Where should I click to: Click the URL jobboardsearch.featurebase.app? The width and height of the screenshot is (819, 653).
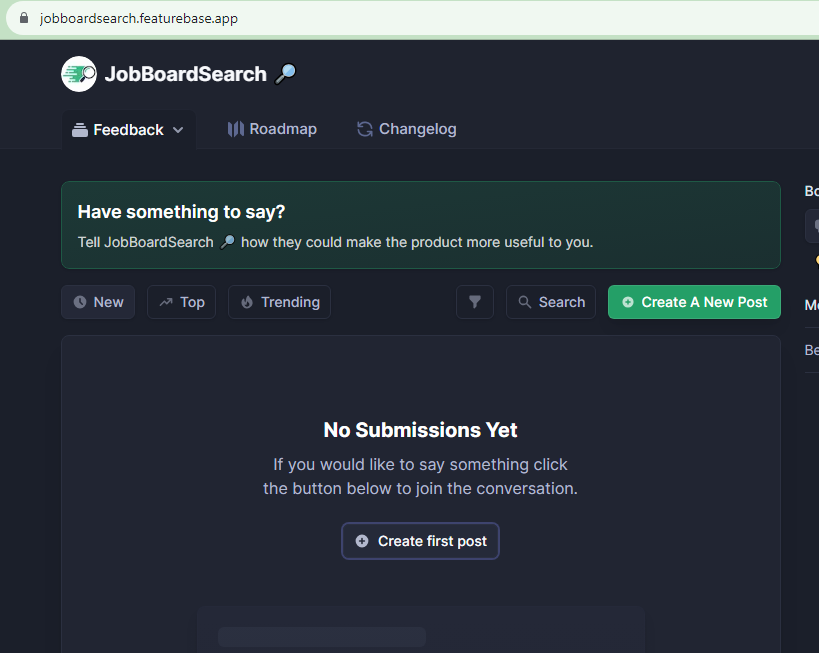(x=139, y=18)
